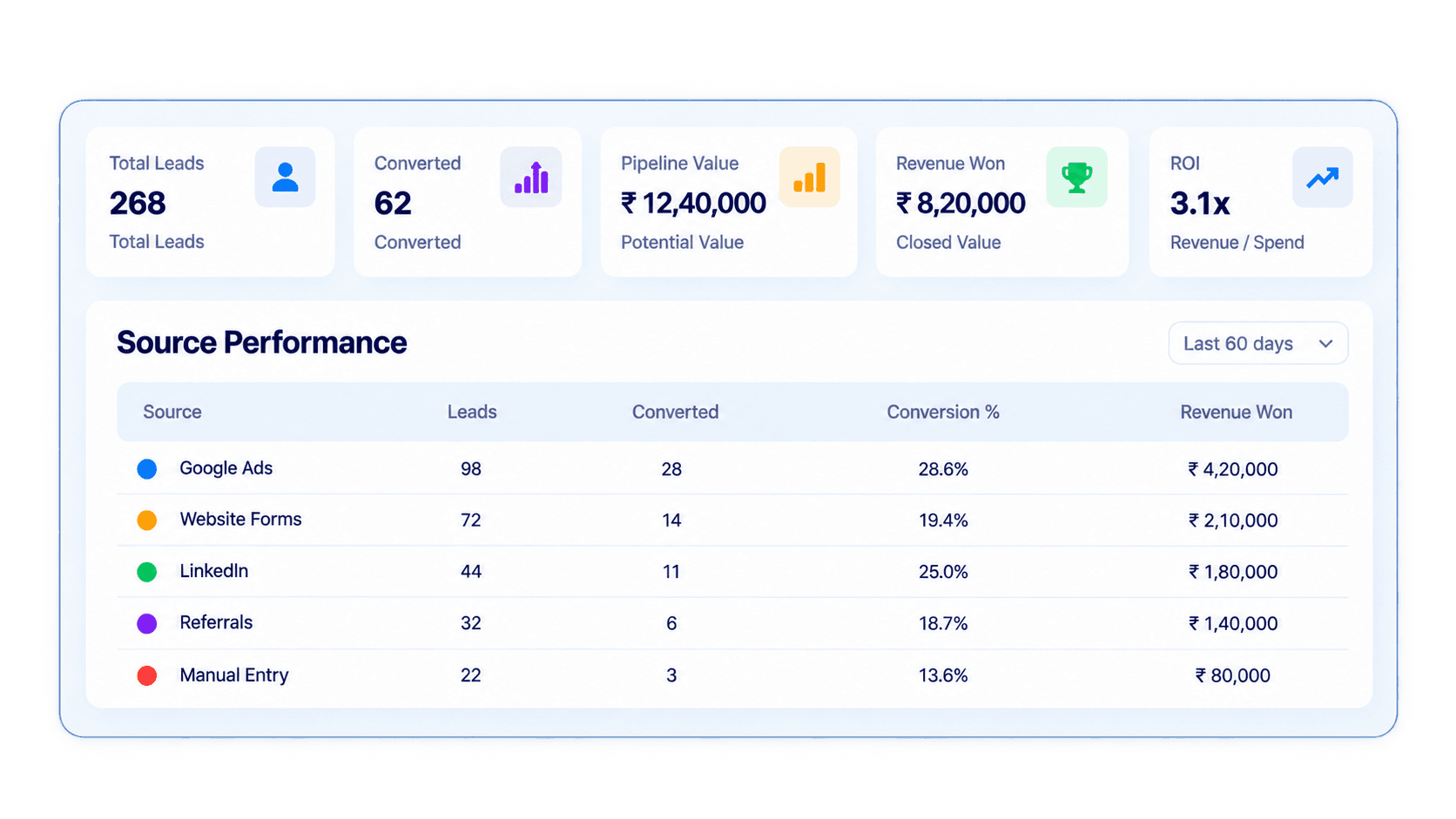Click the 28.6% conversion rate
The image size is (1456, 819).
click(x=943, y=469)
